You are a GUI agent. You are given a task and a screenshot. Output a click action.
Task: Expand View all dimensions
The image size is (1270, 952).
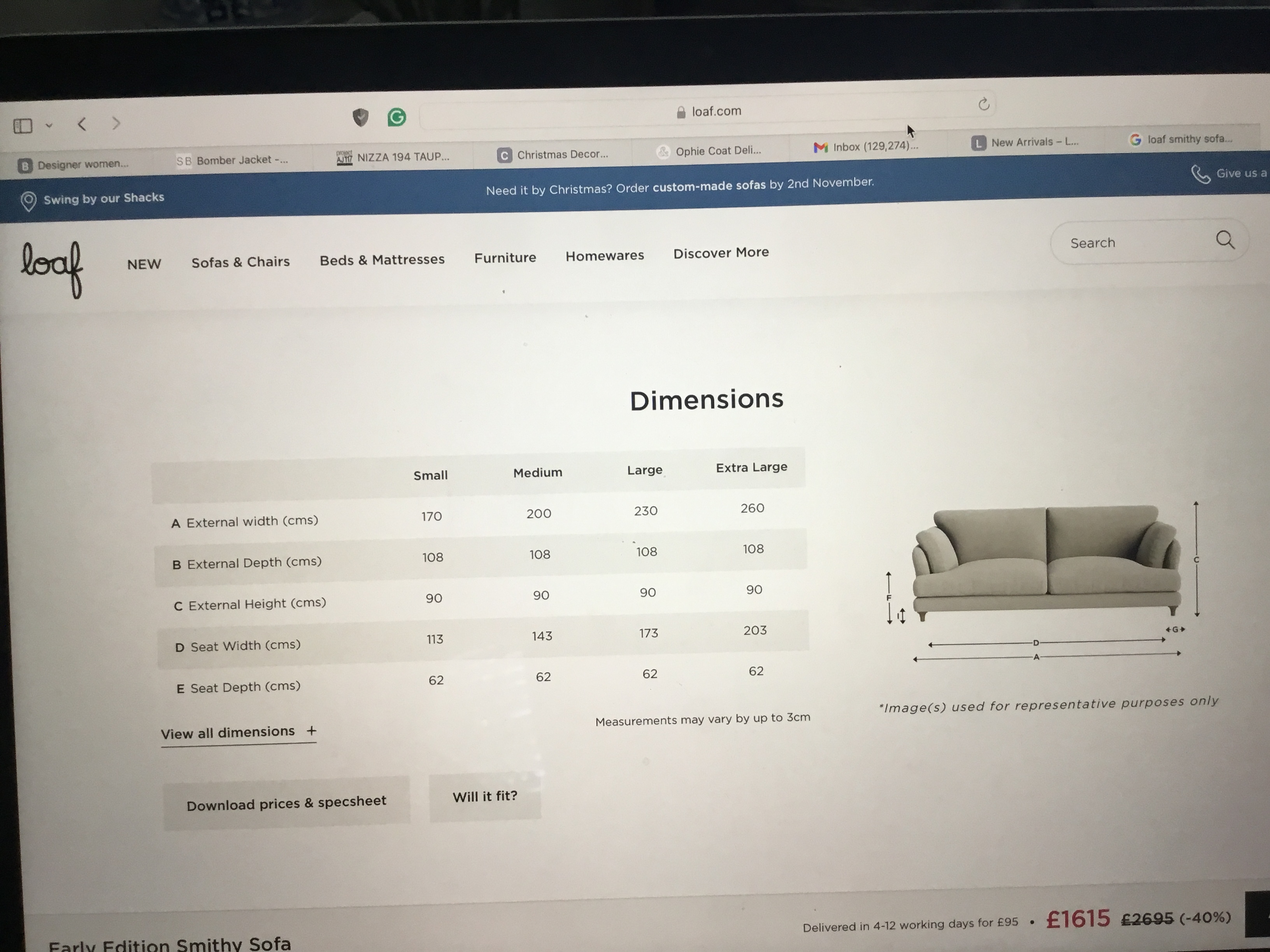[238, 732]
